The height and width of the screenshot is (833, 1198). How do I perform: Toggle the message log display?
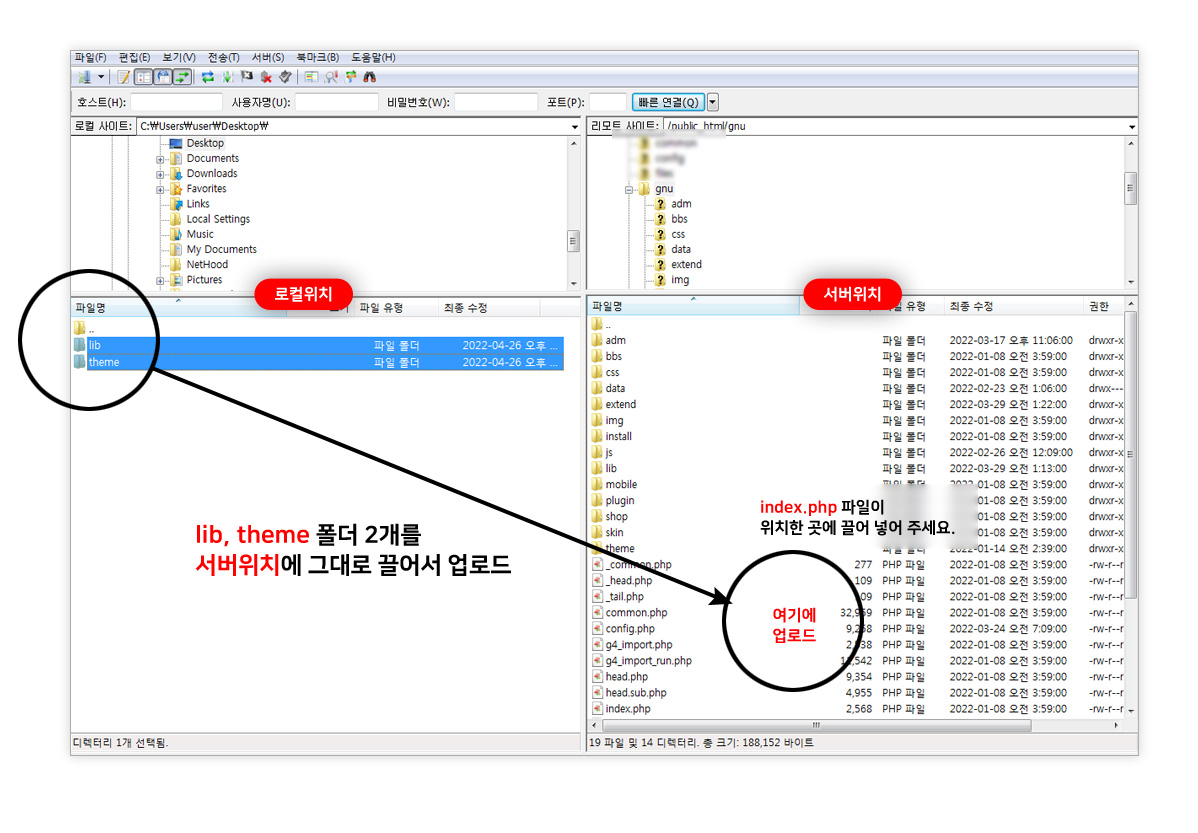coord(123,77)
